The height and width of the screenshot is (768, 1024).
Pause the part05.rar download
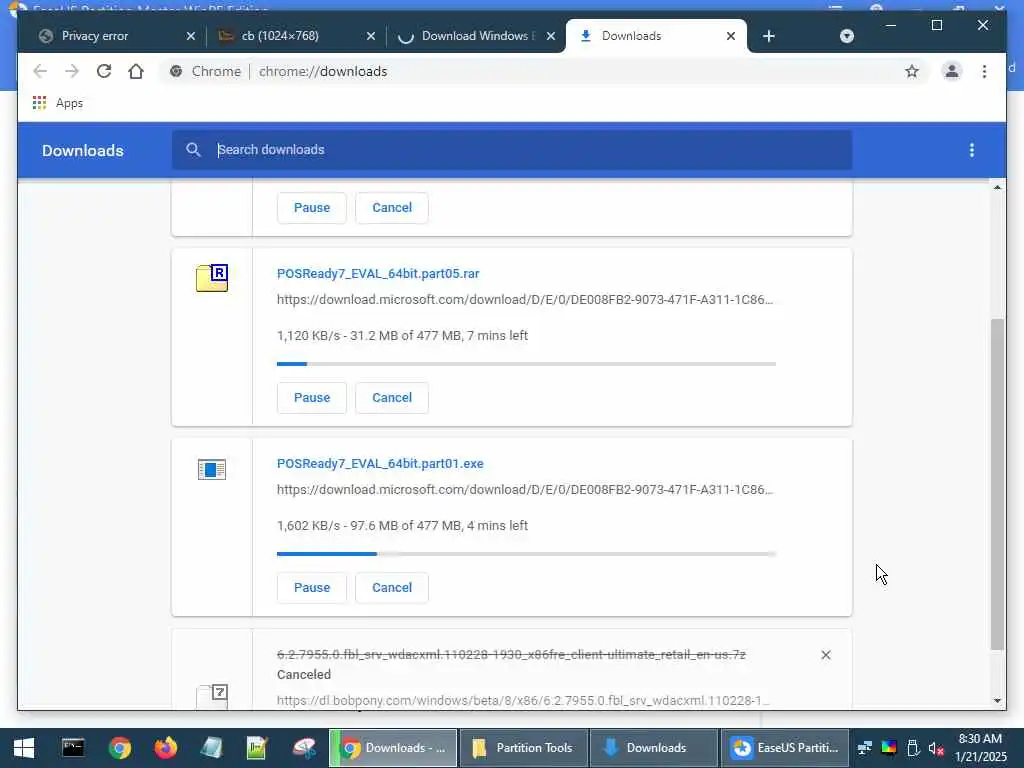coord(312,398)
